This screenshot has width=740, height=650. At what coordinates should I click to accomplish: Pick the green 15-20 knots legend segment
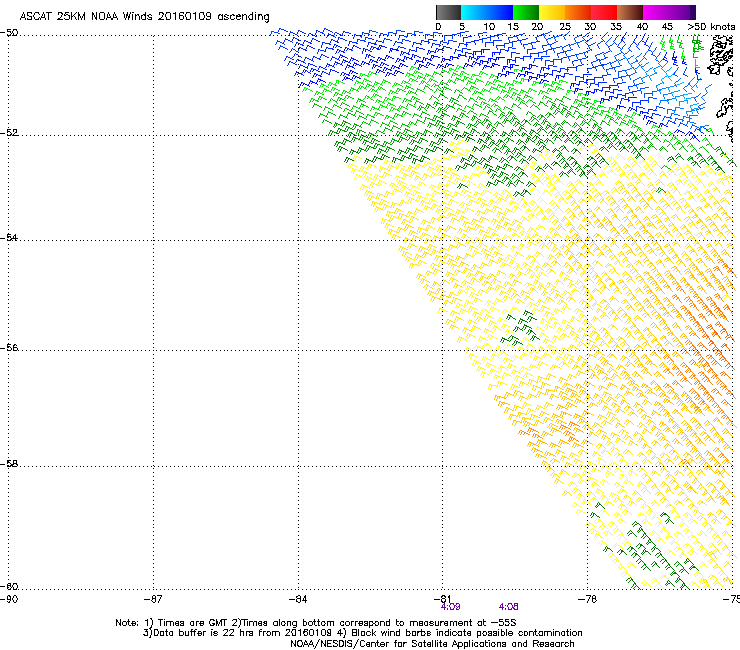526,12
